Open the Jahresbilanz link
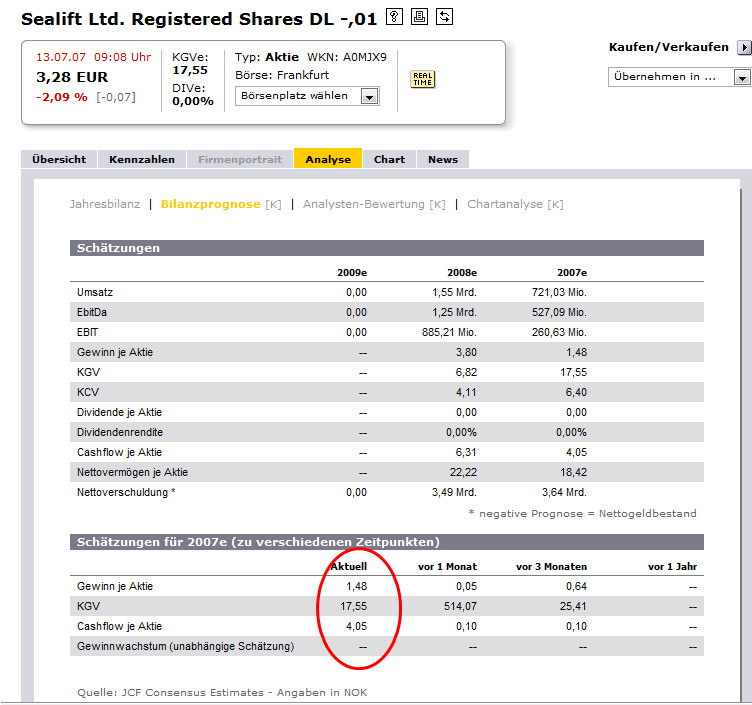752x705 pixels. [105, 204]
